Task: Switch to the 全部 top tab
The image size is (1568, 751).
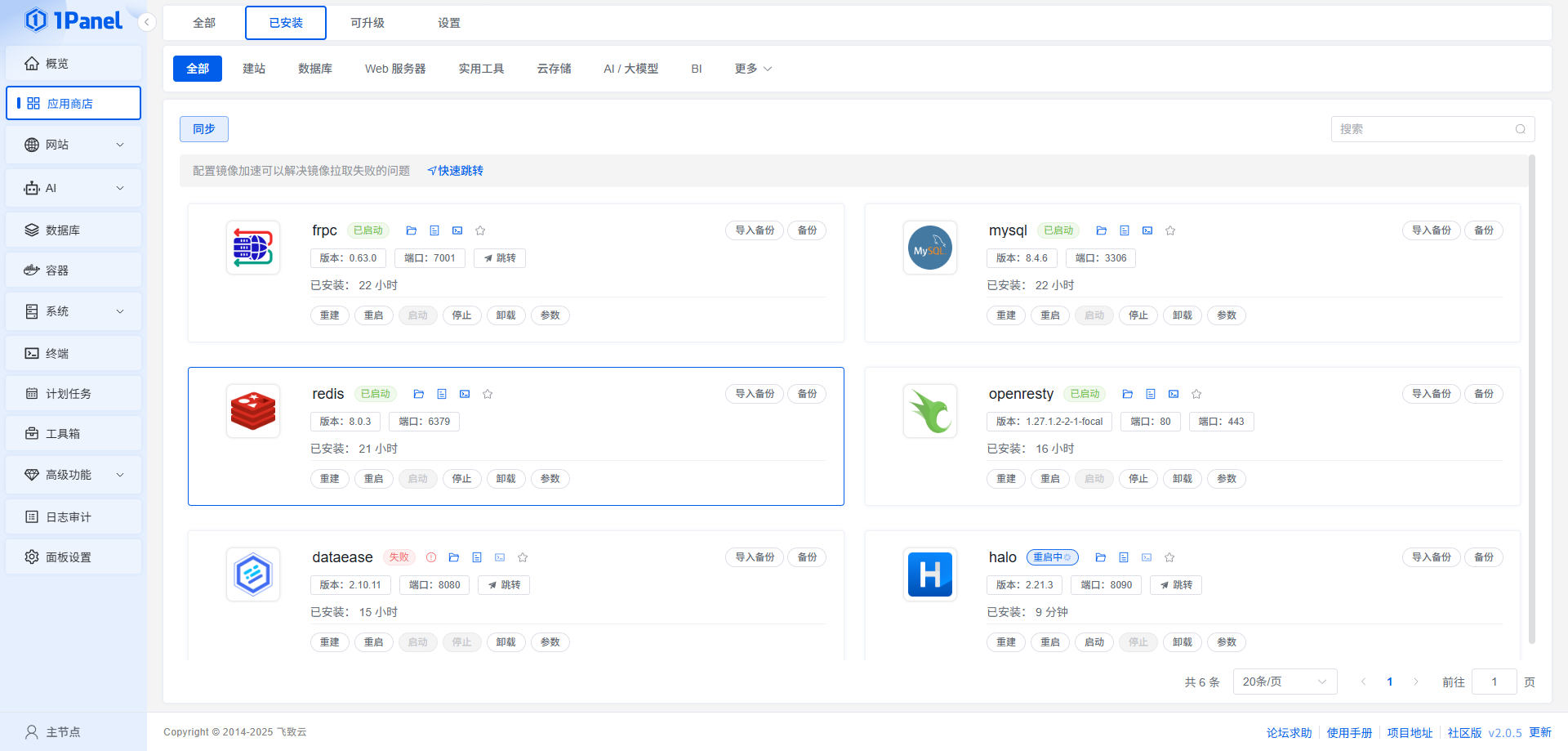Action: [204, 23]
